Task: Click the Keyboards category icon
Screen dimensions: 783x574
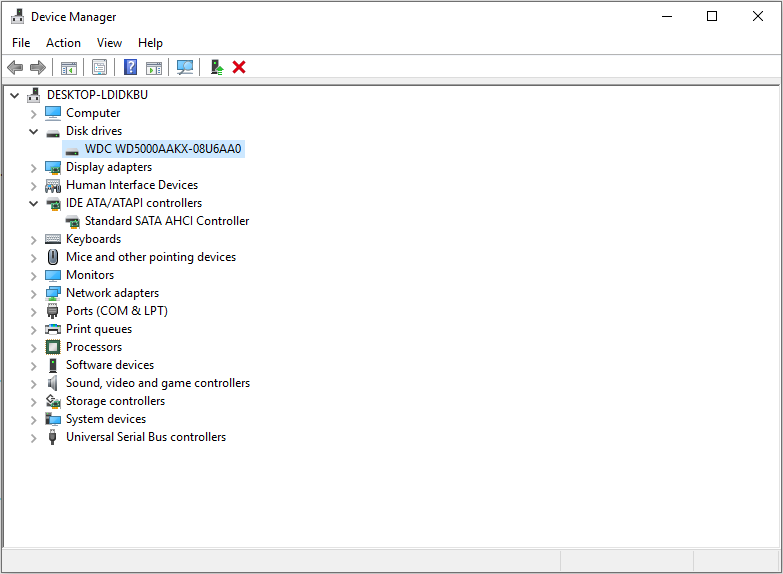Action: 53,239
